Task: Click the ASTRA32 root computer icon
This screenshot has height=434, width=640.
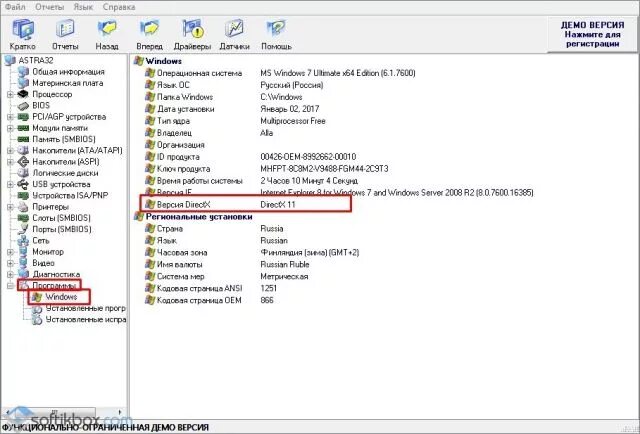Action: tap(10, 60)
